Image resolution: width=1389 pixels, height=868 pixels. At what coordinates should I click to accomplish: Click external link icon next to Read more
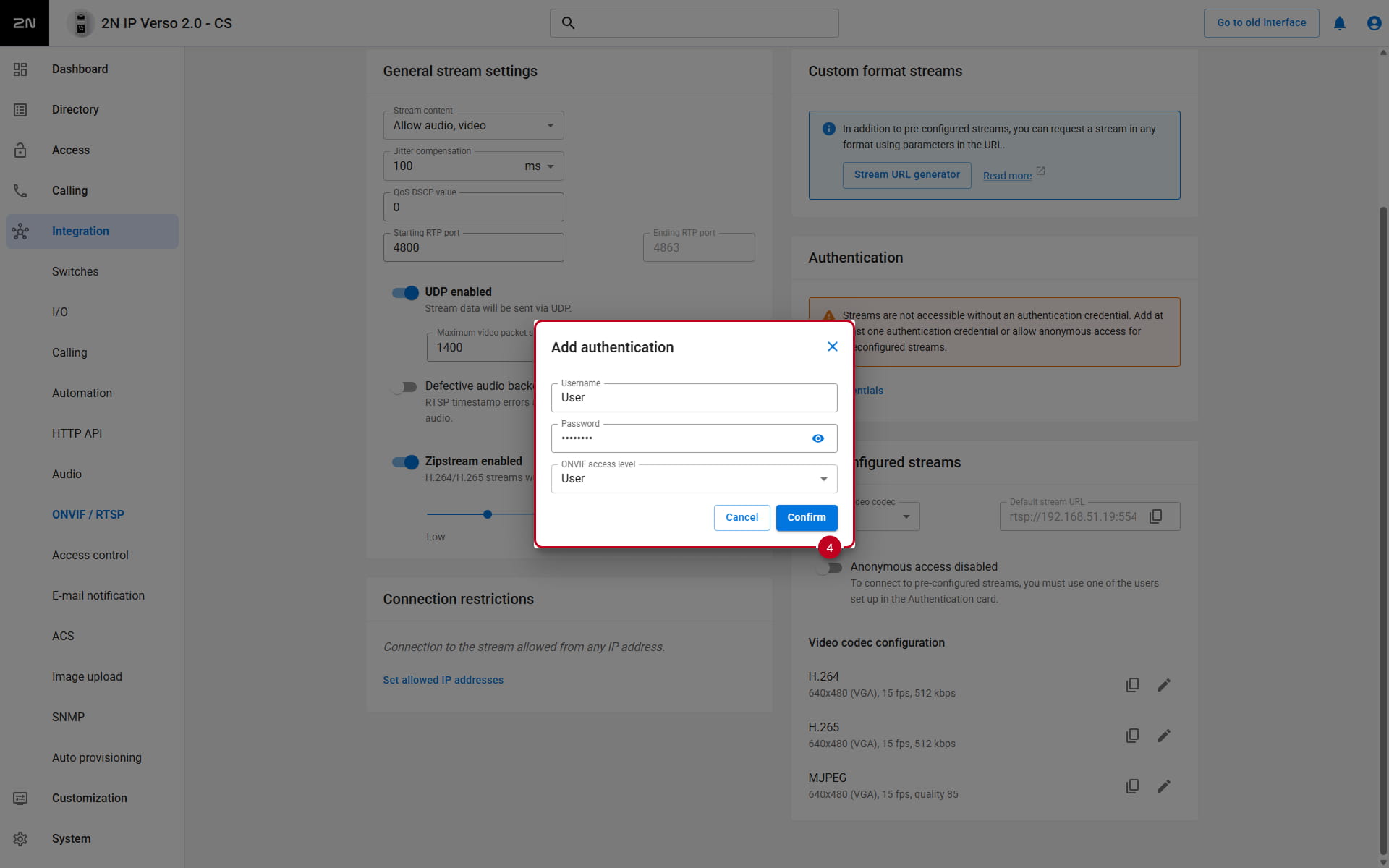[1041, 171]
